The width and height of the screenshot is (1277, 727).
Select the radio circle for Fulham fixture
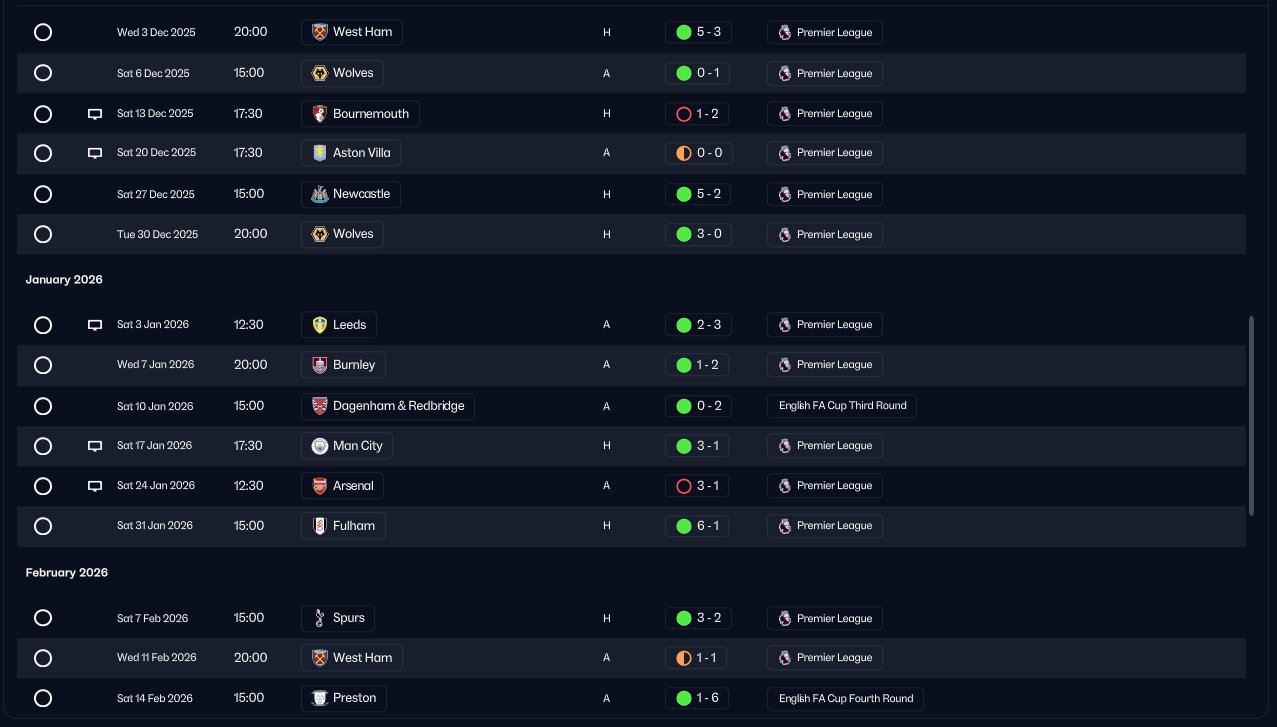[x=43, y=526]
